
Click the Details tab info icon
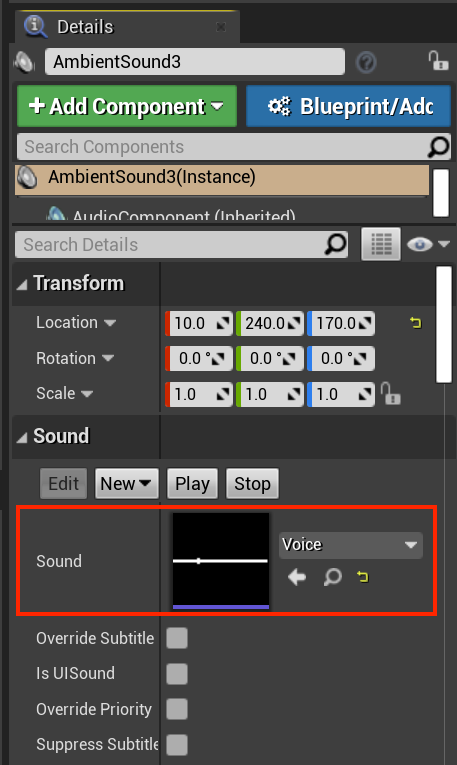pos(35,26)
